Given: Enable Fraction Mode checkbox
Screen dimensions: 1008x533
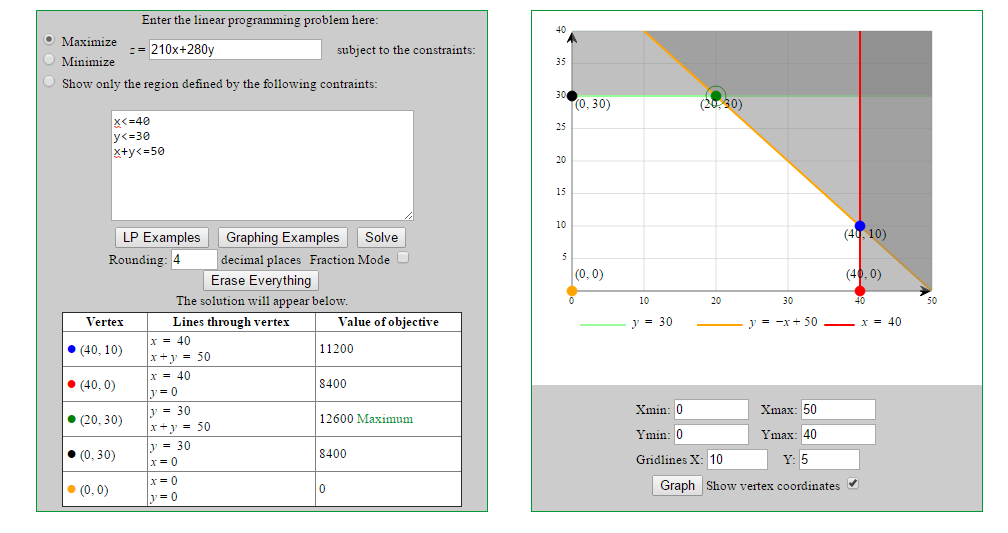Looking at the screenshot, I should 403,258.
